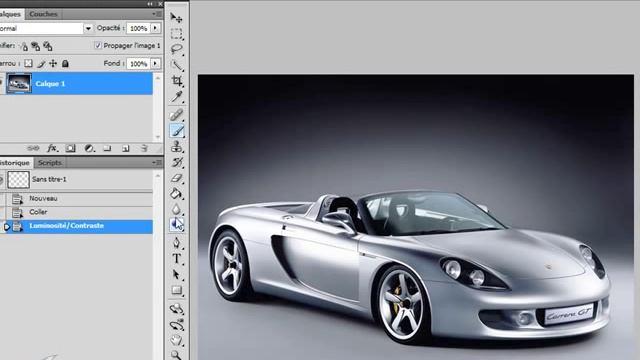
Task: Select the Magic Wand tool
Action: 176,65
